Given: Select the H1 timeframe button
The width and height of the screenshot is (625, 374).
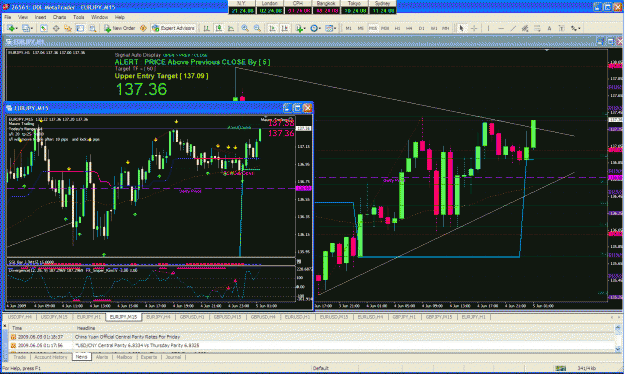Looking at the screenshot, I should [x=397, y=28].
